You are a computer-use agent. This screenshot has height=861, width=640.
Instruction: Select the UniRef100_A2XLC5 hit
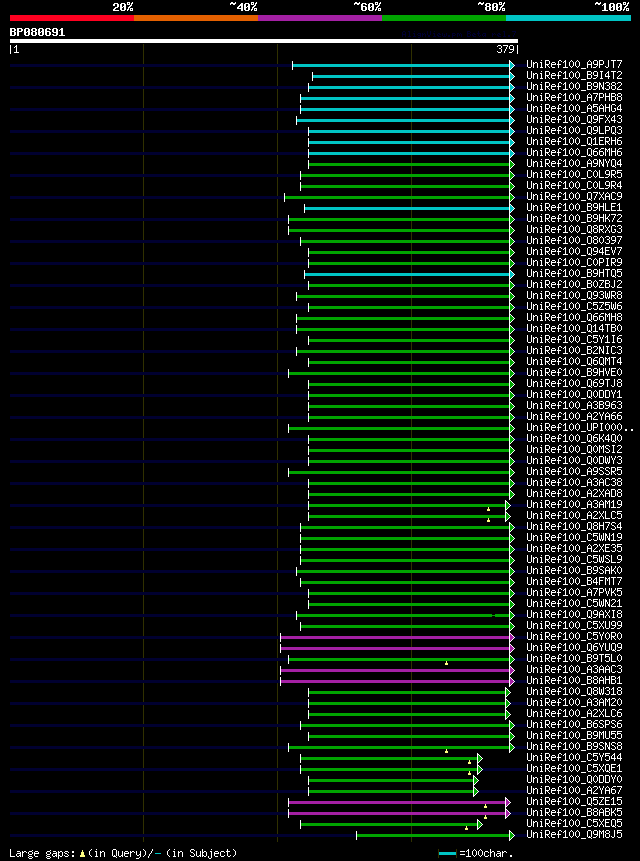click(x=574, y=516)
